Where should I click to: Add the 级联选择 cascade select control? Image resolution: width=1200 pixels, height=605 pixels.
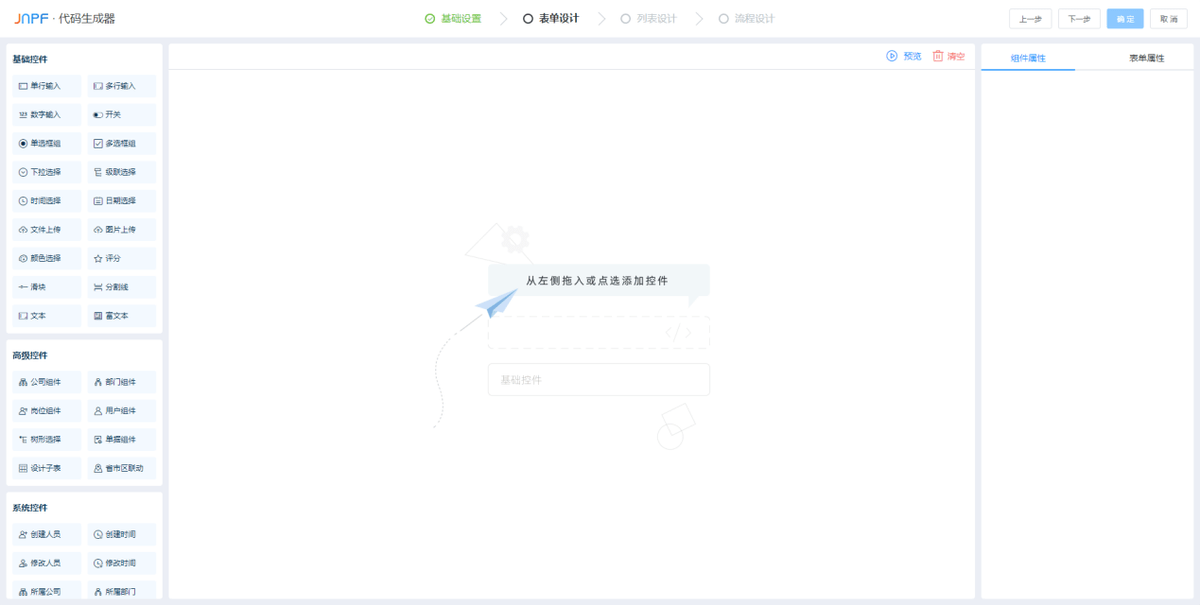coord(121,172)
